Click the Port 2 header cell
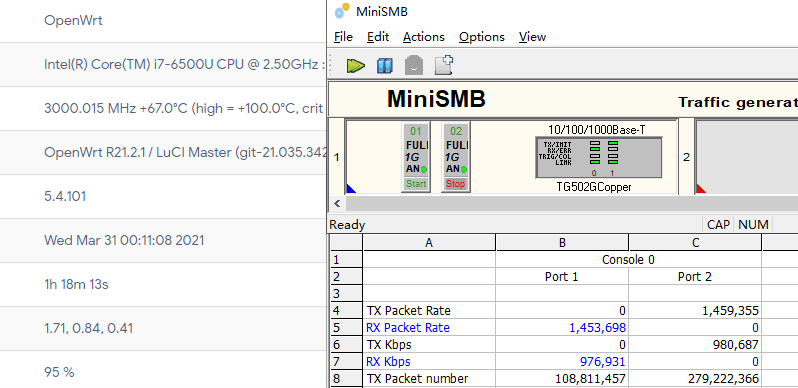 point(695,276)
